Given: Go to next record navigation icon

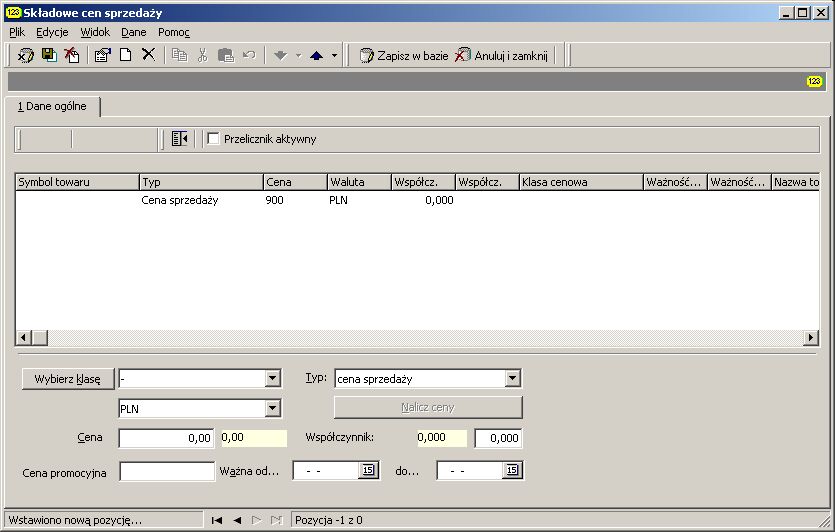Looking at the screenshot, I should [x=257, y=520].
